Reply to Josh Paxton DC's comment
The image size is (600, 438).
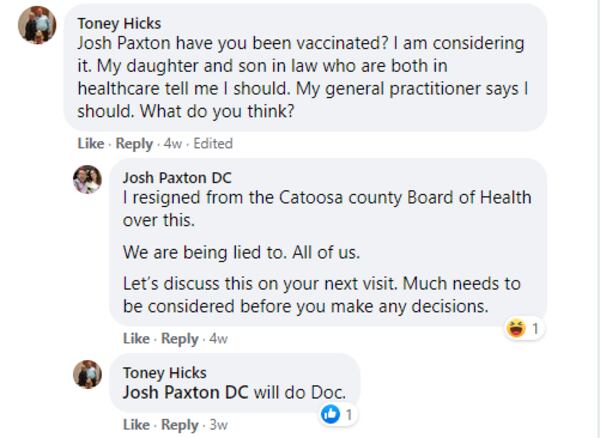(x=180, y=339)
